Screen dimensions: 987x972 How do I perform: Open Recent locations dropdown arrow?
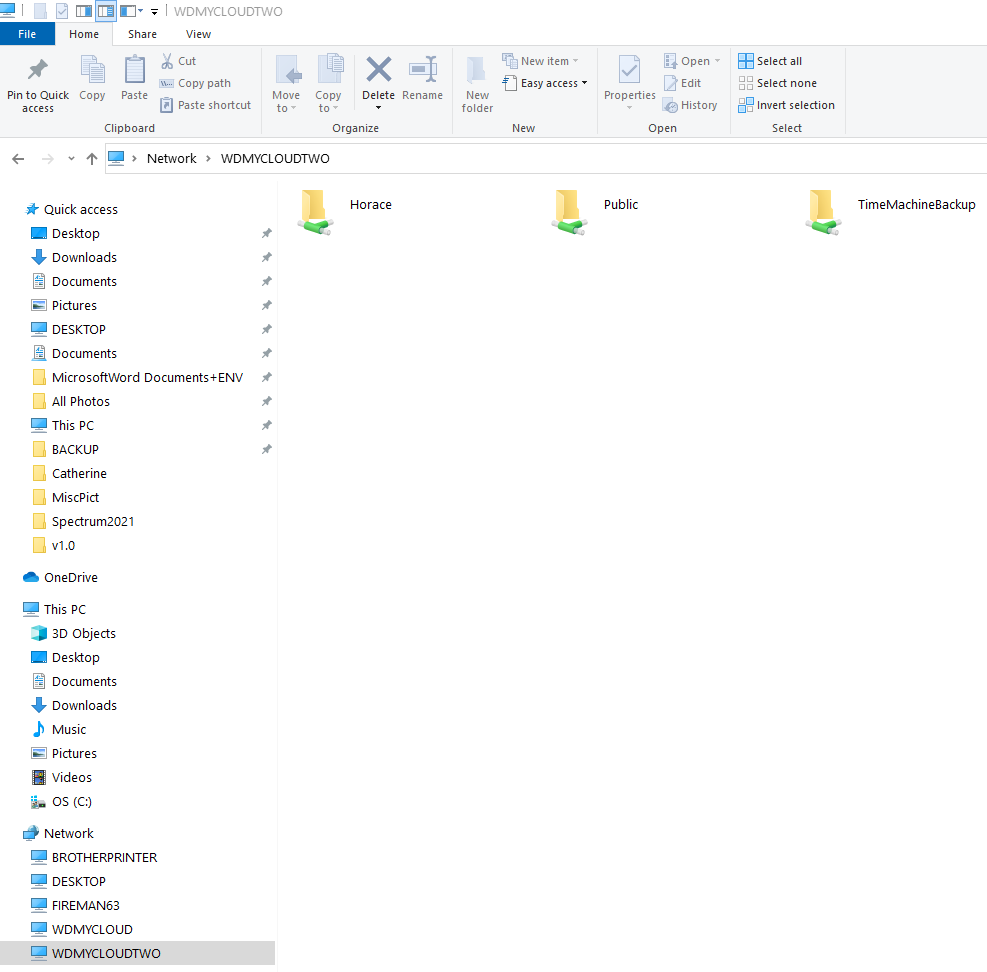[x=71, y=159]
